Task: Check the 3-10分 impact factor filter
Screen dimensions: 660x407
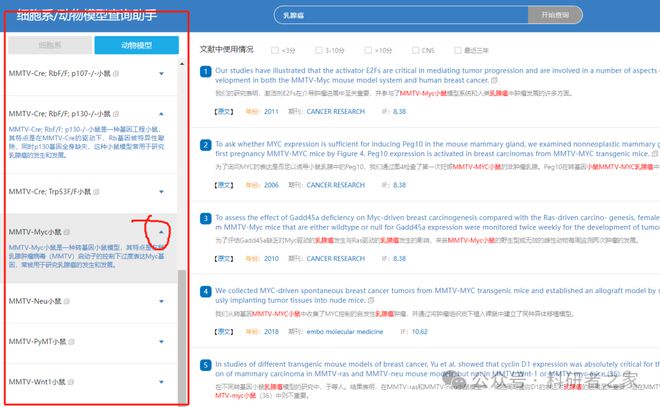Action: 319,51
